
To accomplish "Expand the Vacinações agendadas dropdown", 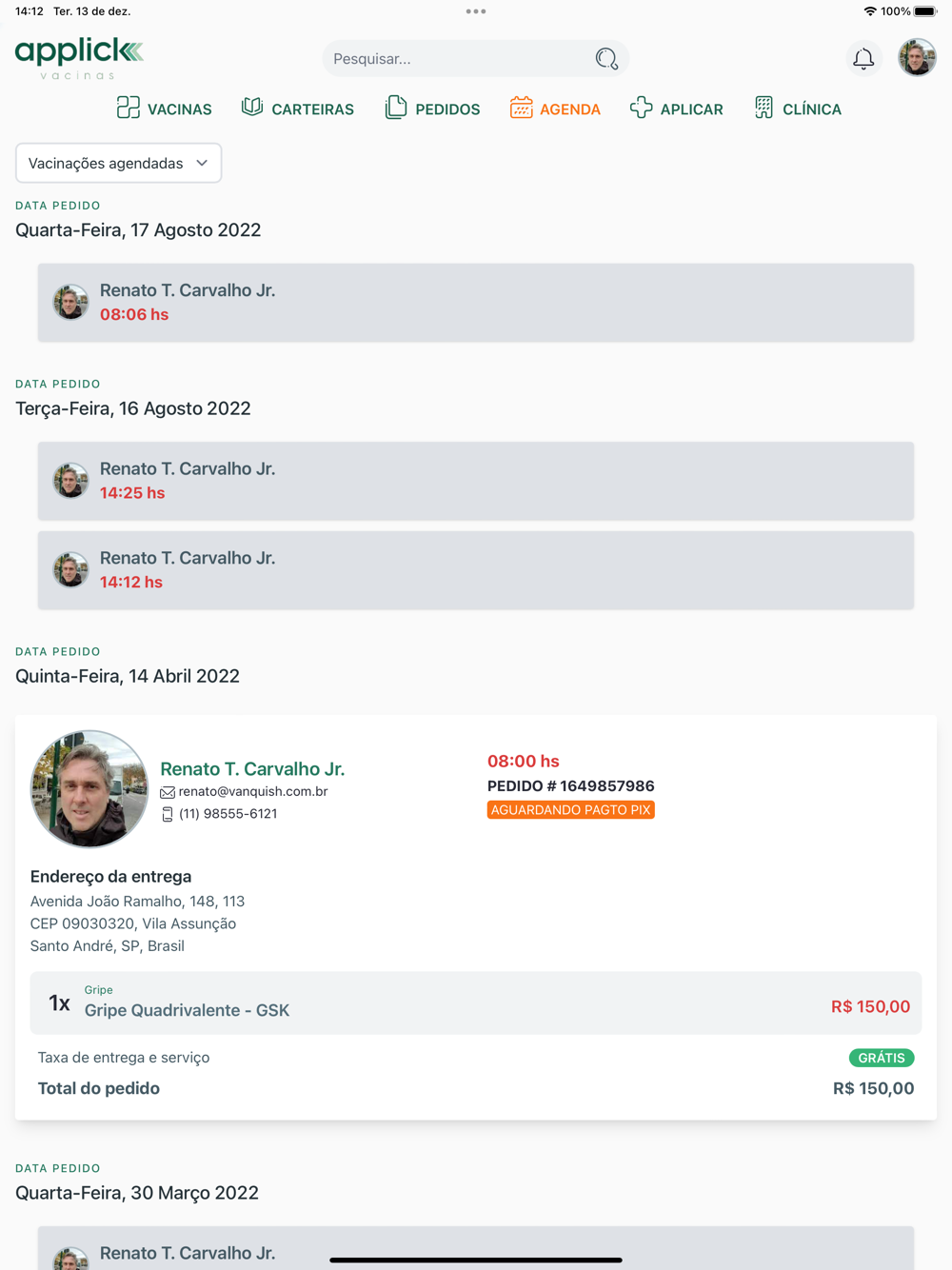I will point(118,163).
